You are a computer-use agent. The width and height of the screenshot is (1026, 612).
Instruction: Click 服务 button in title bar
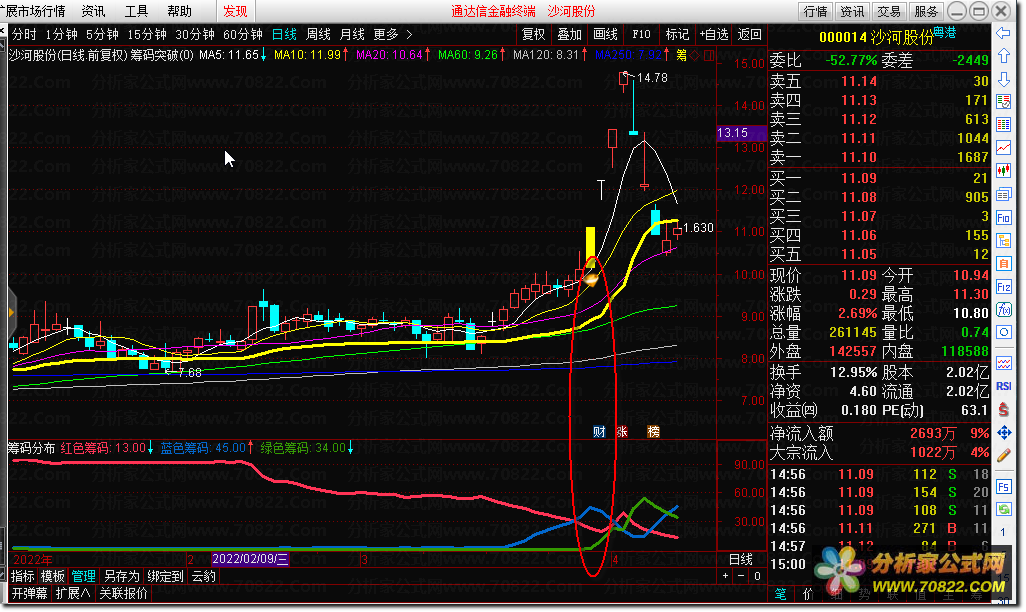926,11
